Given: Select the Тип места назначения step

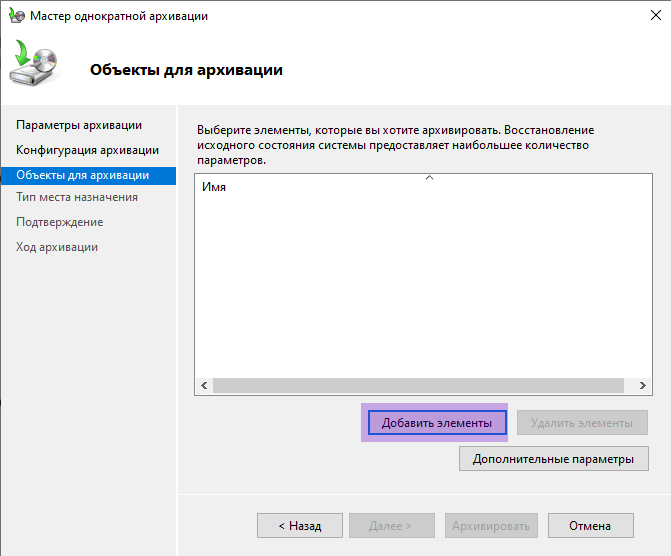Looking at the screenshot, I should (77, 197).
